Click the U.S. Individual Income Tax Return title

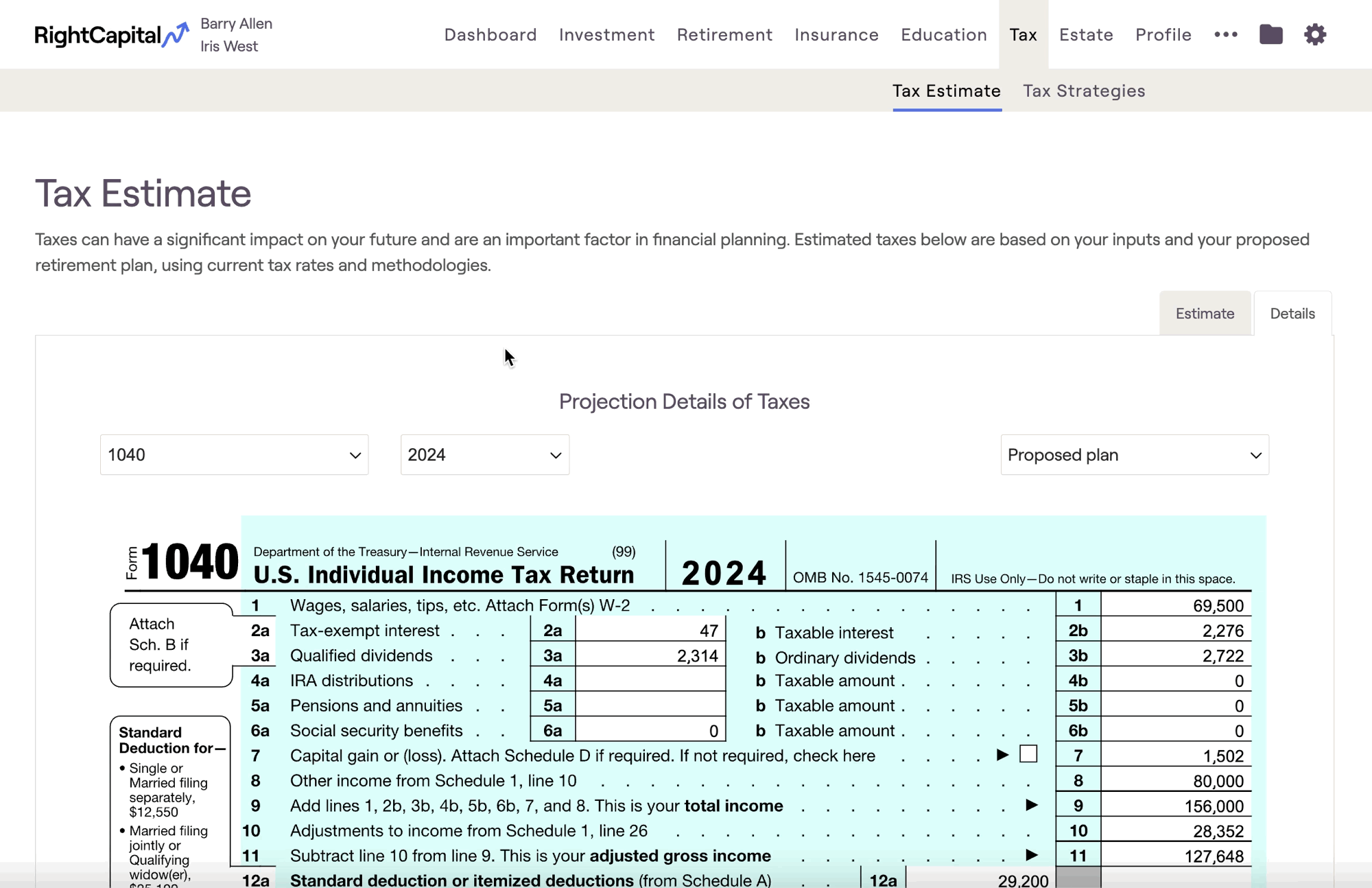click(443, 575)
